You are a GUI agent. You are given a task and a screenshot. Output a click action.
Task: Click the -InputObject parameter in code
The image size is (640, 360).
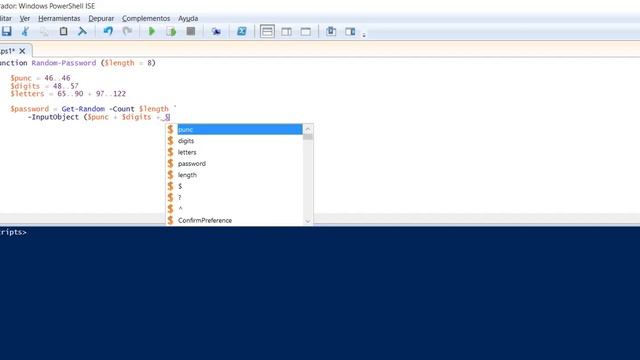(x=53, y=117)
